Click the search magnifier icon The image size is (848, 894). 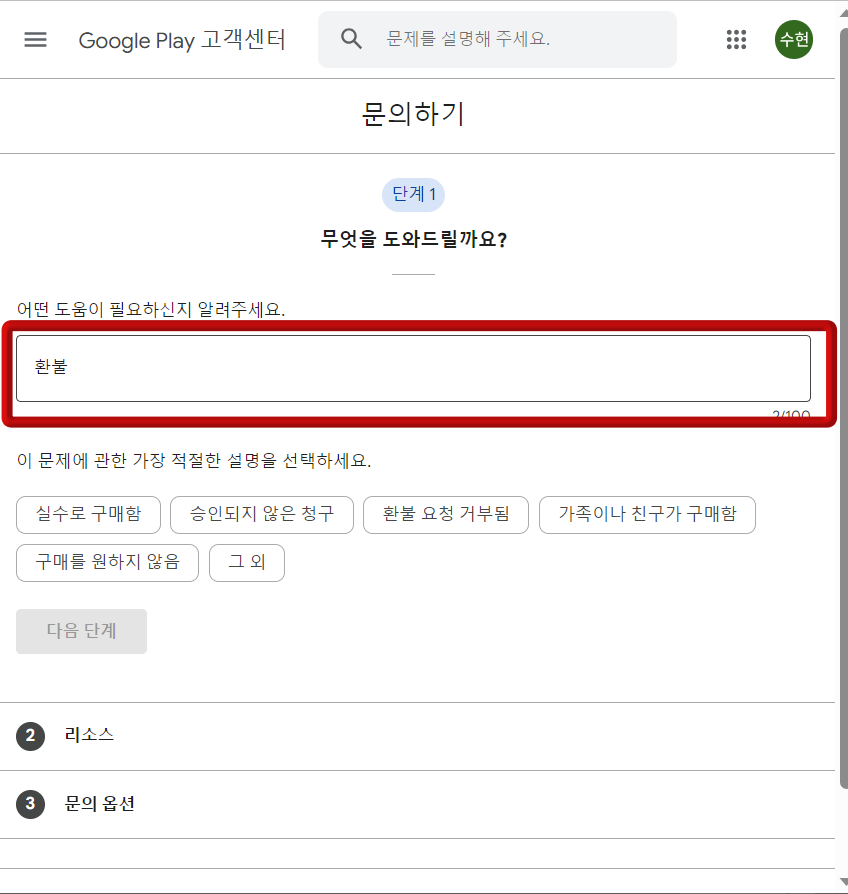click(351, 40)
